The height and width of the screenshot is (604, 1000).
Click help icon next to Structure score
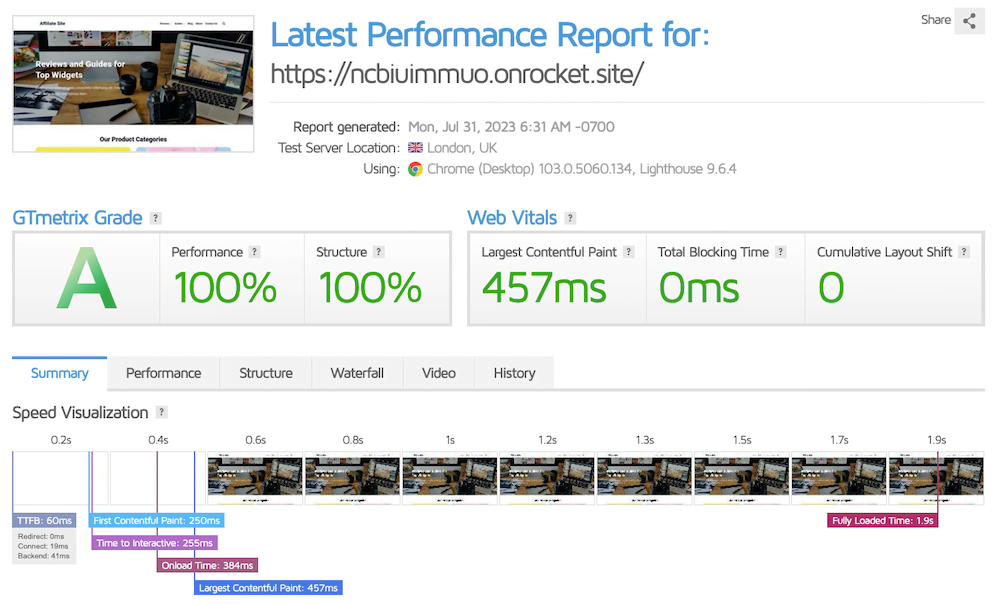[x=378, y=252]
